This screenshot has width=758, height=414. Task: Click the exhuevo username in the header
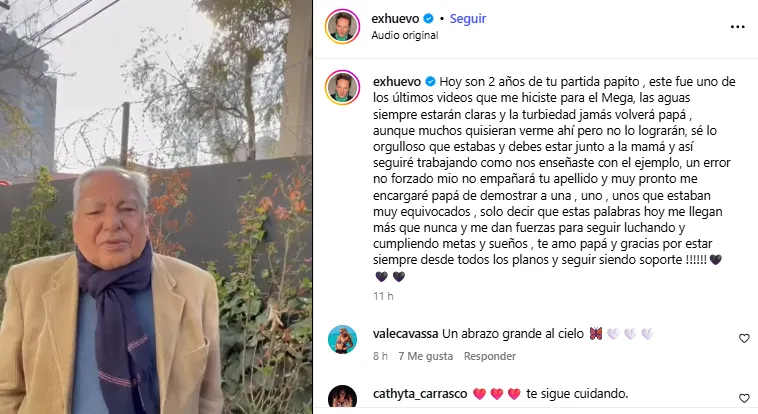pyautogui.click(x=395, y=19)
